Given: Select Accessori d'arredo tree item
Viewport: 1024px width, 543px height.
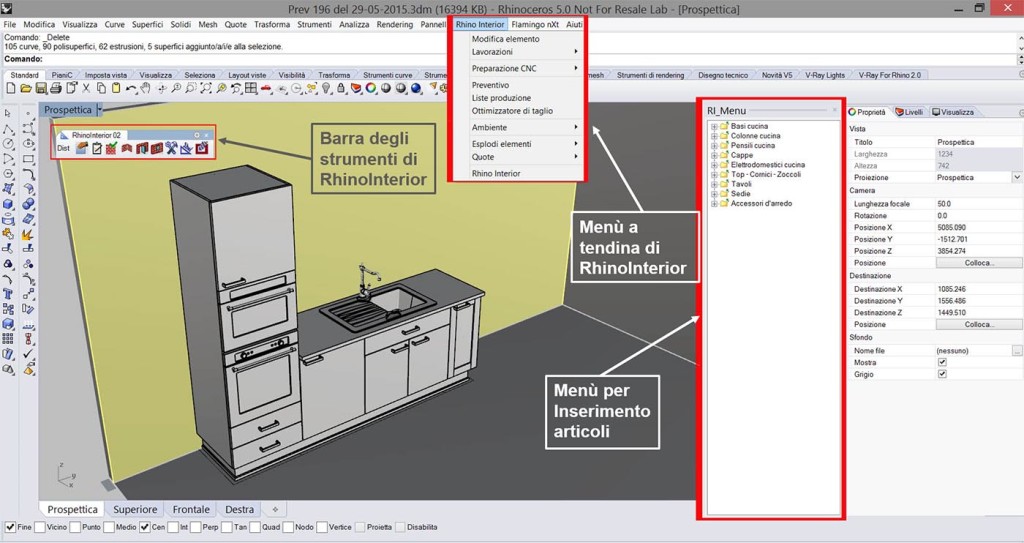Looking at the screenshot, I should point(761,204).
